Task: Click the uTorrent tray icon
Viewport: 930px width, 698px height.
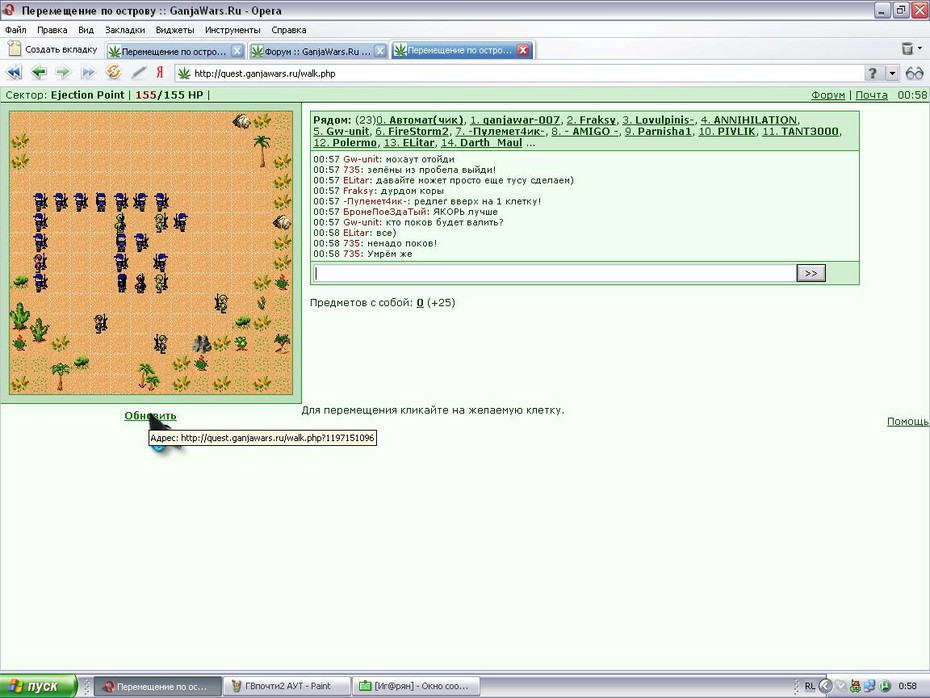Action: coord(886,686)
